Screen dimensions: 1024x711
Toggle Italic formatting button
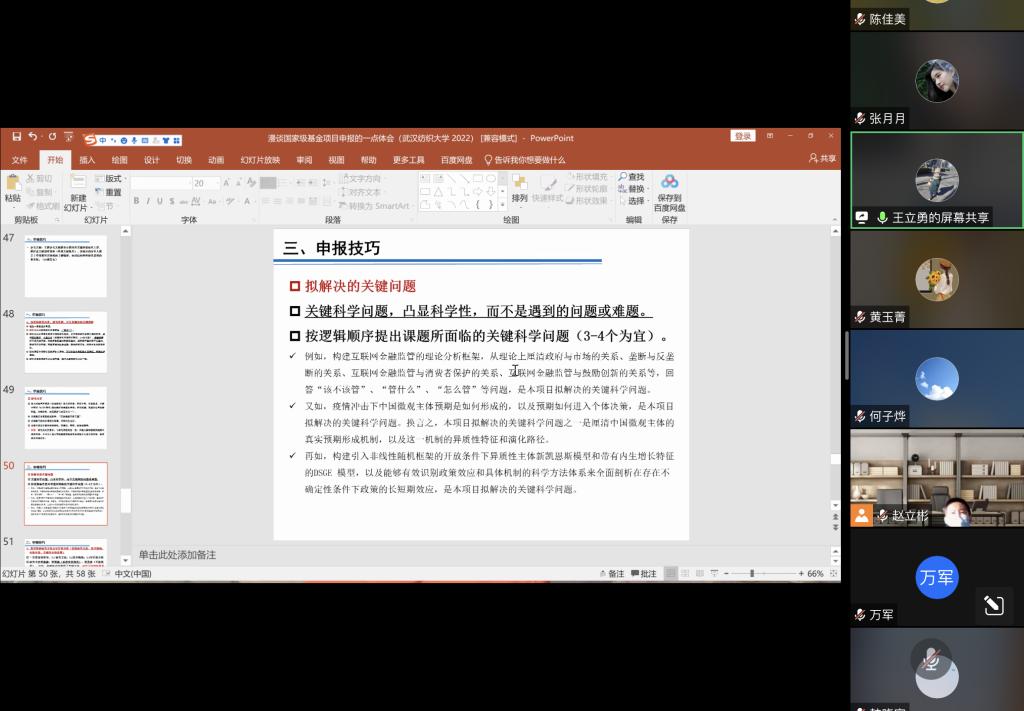coord(149,202)
